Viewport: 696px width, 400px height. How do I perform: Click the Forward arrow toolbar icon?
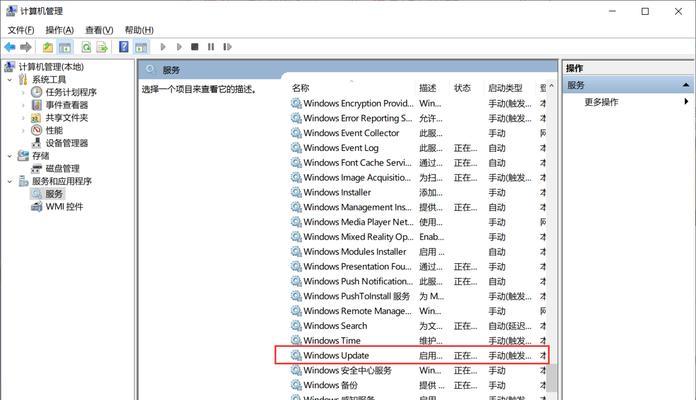pyautogui.click(x=26, y=47)
